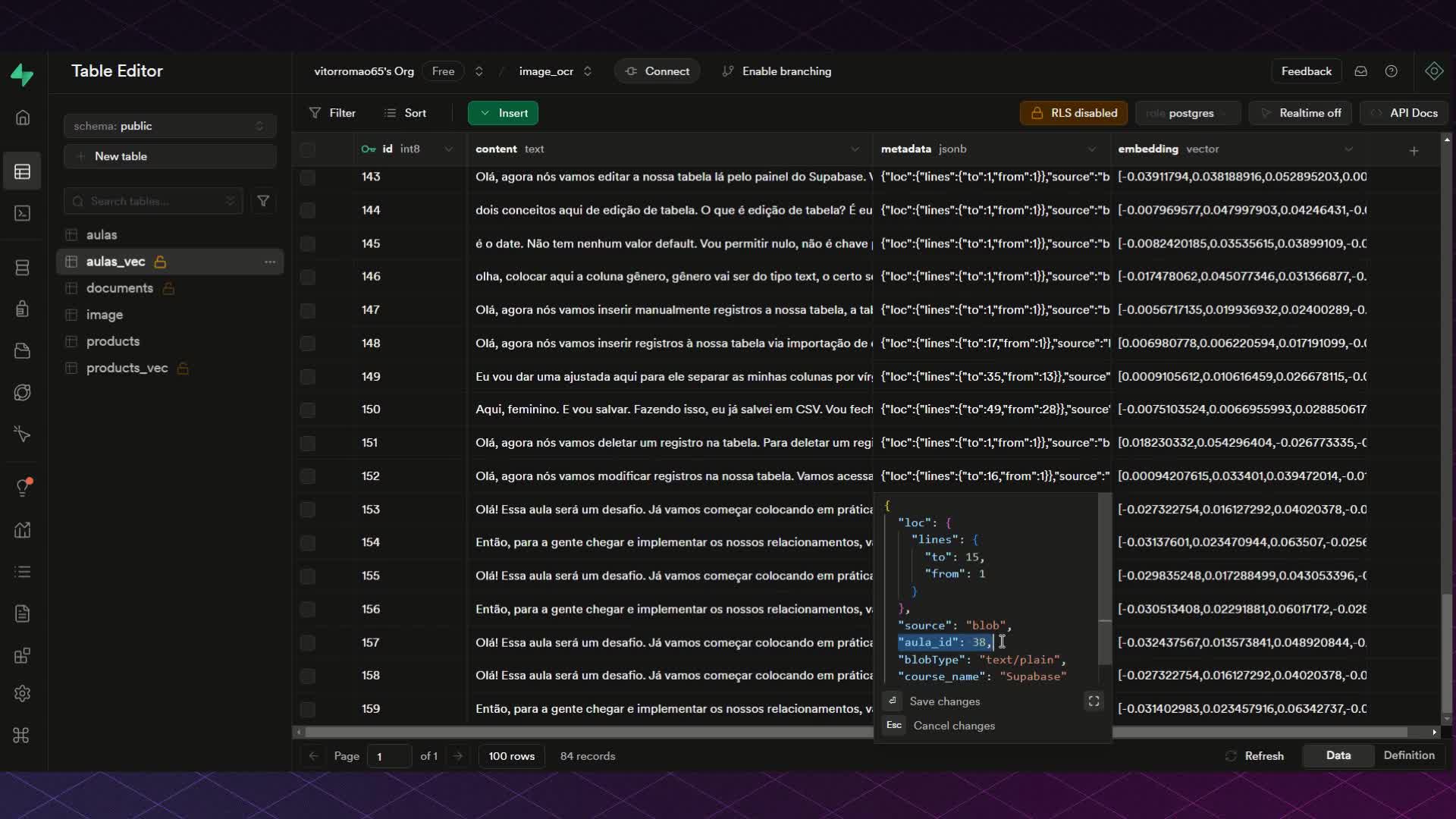Open the Insert dropdown button

click(x=503, y=113)
